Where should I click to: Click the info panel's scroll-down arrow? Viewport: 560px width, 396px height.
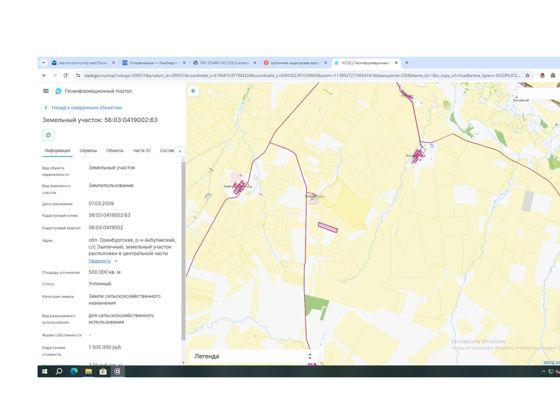pyautogui.click(x=183, y=362)
